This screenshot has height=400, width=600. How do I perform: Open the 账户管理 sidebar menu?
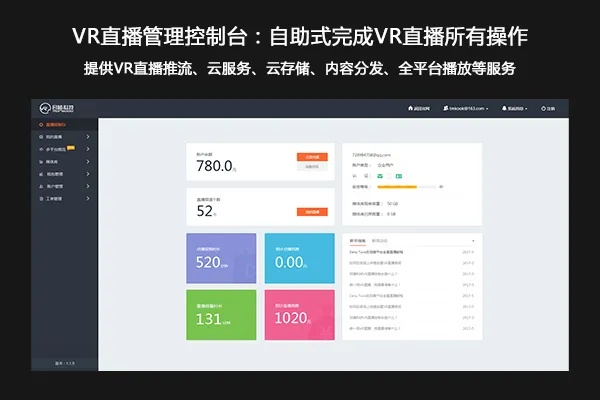pyautogui.click(x=64, y=186)
